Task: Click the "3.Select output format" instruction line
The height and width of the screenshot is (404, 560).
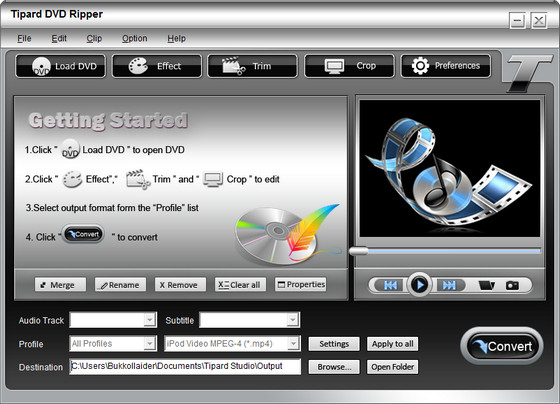Action: (112, 208)
